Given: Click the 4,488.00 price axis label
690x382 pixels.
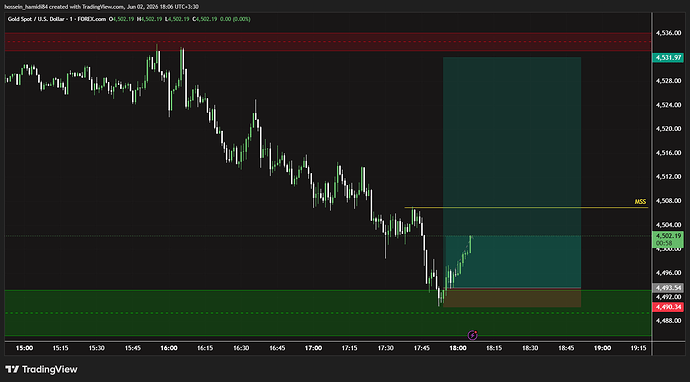Looking at the screenshot, I should (x=668, y=320).
